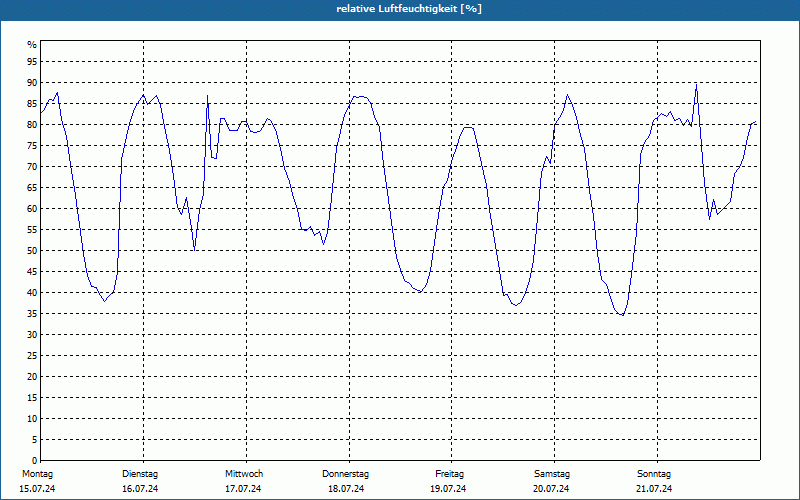Select the 'Dienstag' day label
The image size is (800, 500).
[x=140, y=474]
